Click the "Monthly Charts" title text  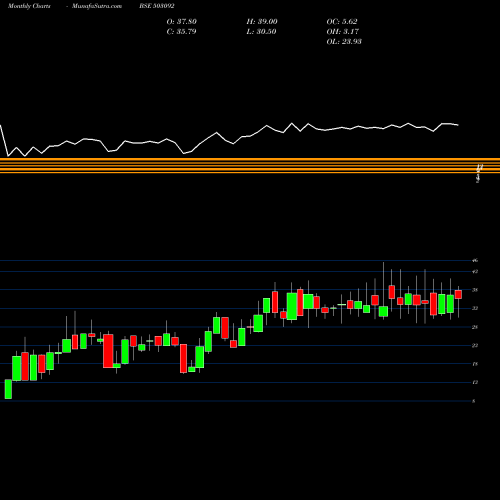pos(29,6)
